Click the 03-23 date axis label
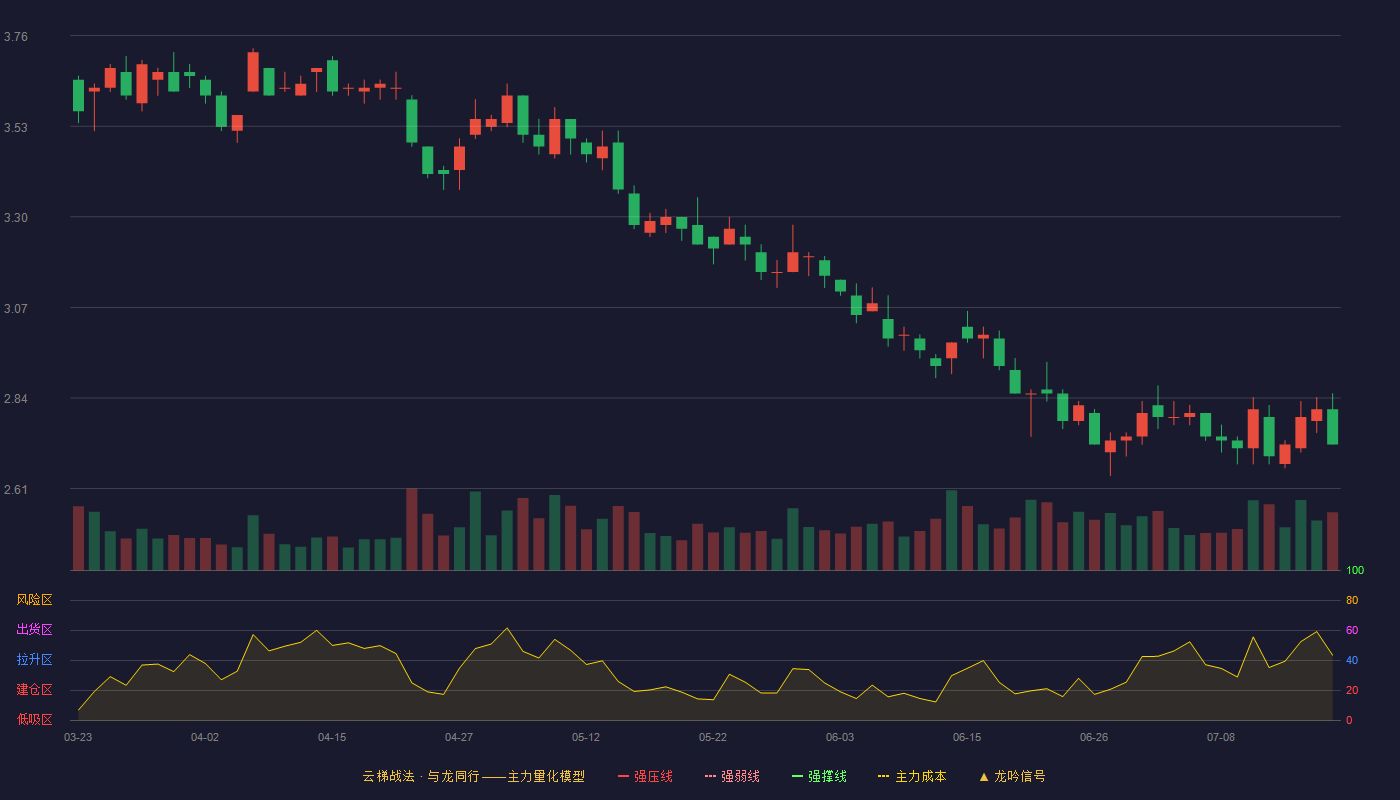Viewport: 1400px width, 800px height. coord(78,737)
